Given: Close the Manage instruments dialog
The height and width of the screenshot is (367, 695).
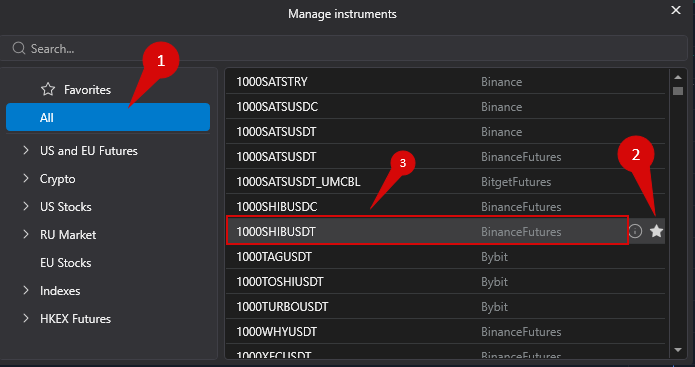Looking at the screenshot, I should [x=676, y=10].
